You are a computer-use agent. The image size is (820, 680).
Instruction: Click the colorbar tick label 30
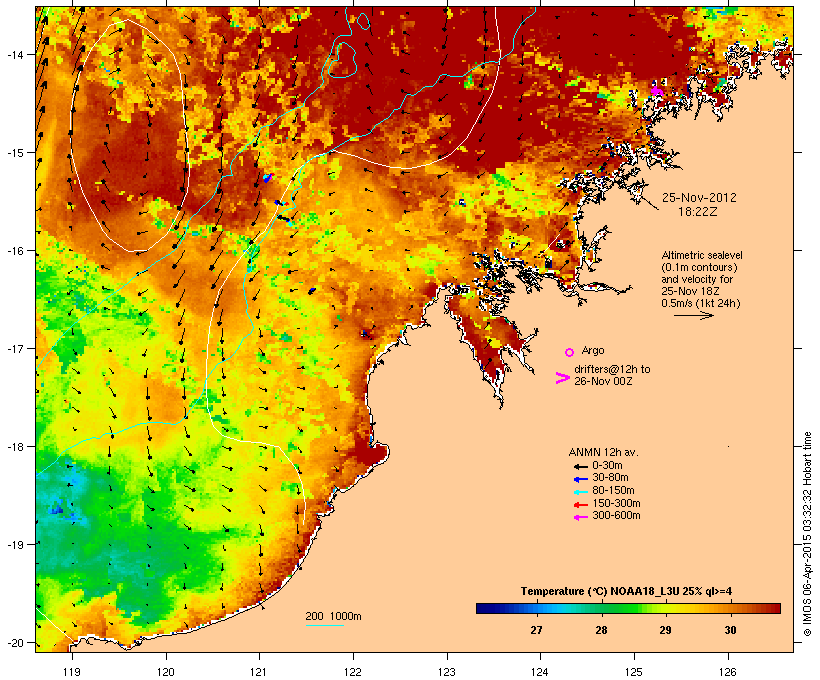point(730,630)
